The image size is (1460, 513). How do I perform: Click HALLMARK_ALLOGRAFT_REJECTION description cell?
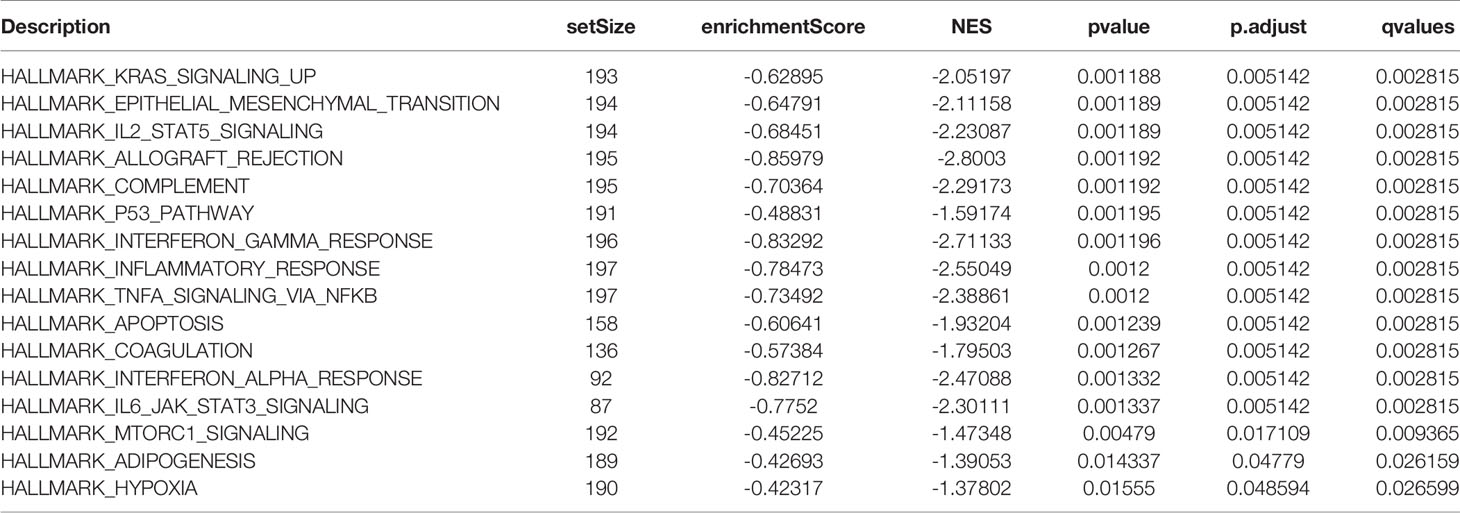pos(172,159)
